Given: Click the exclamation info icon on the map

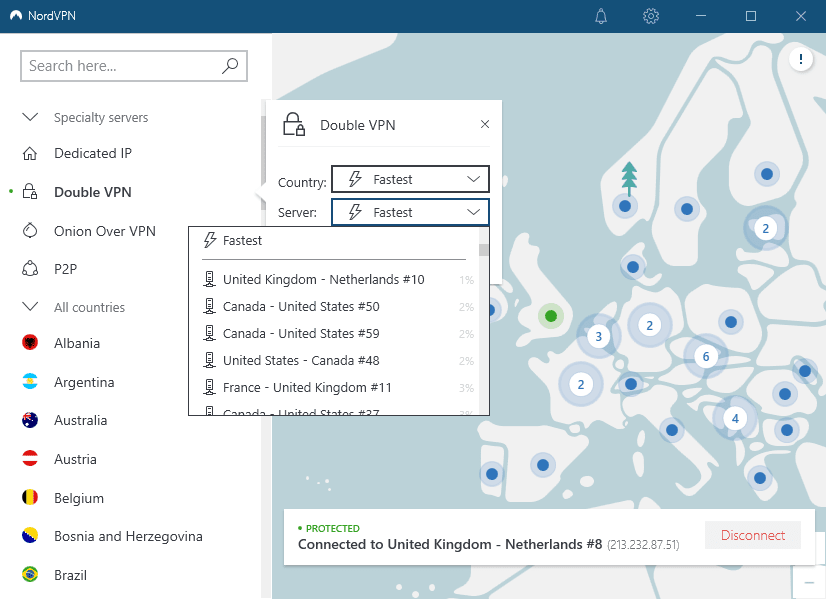Looking at the screenshot, I should 801,59.
